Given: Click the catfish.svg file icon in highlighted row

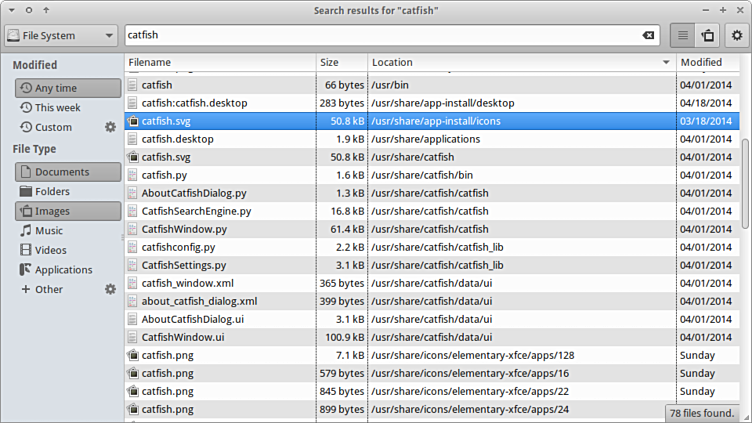Looking at the screenshot, I should [133, 121].
